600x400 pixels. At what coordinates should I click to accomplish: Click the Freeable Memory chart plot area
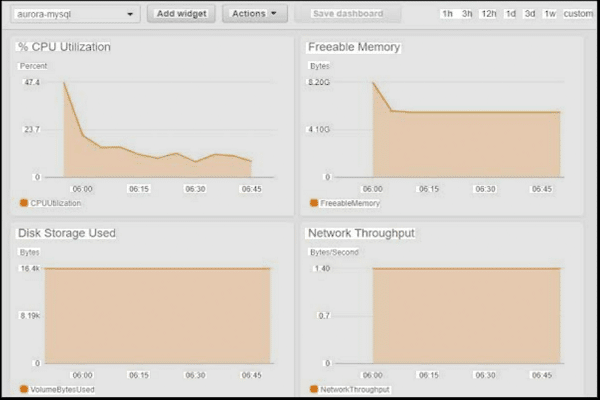pos(448,129)
